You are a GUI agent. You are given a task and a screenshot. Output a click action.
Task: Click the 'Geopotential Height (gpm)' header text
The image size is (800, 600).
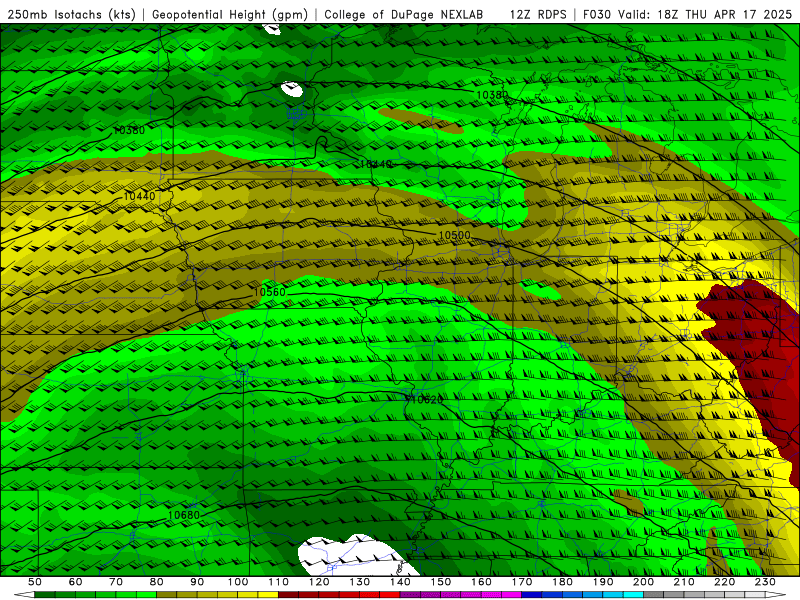click(x=230, y=14)
